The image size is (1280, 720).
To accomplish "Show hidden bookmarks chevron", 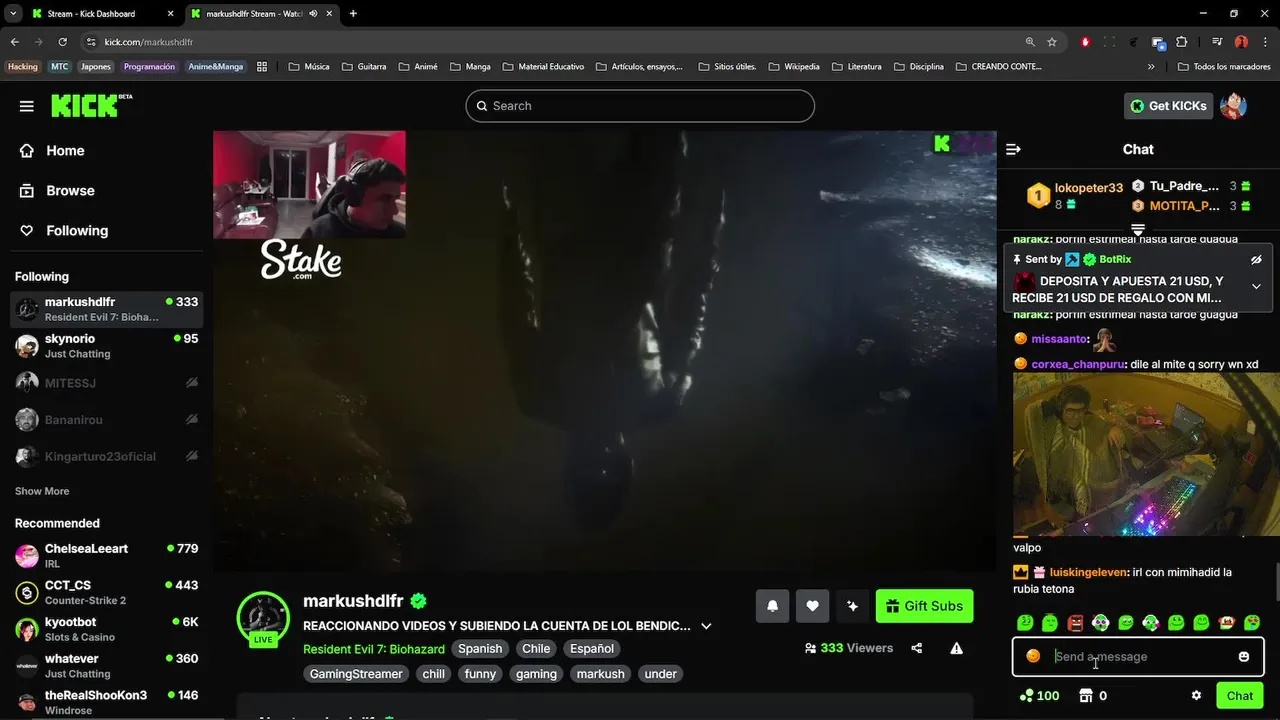I will 1151,67.
